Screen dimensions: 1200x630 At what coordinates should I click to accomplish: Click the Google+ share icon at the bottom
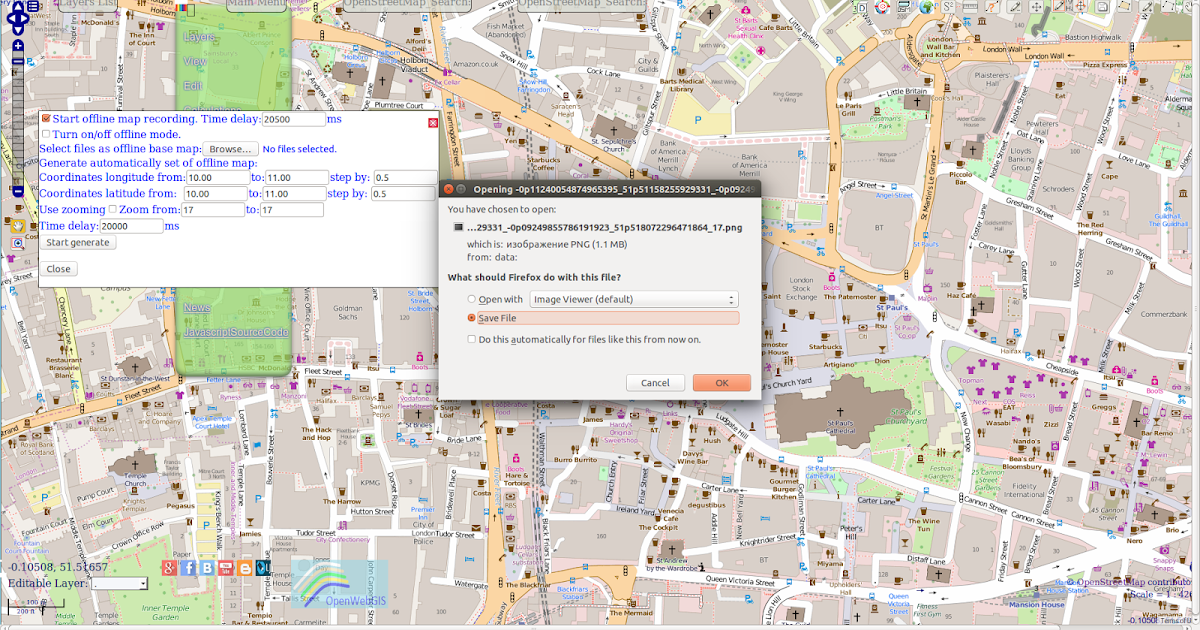pyautogui.click(x=167, y=570)
